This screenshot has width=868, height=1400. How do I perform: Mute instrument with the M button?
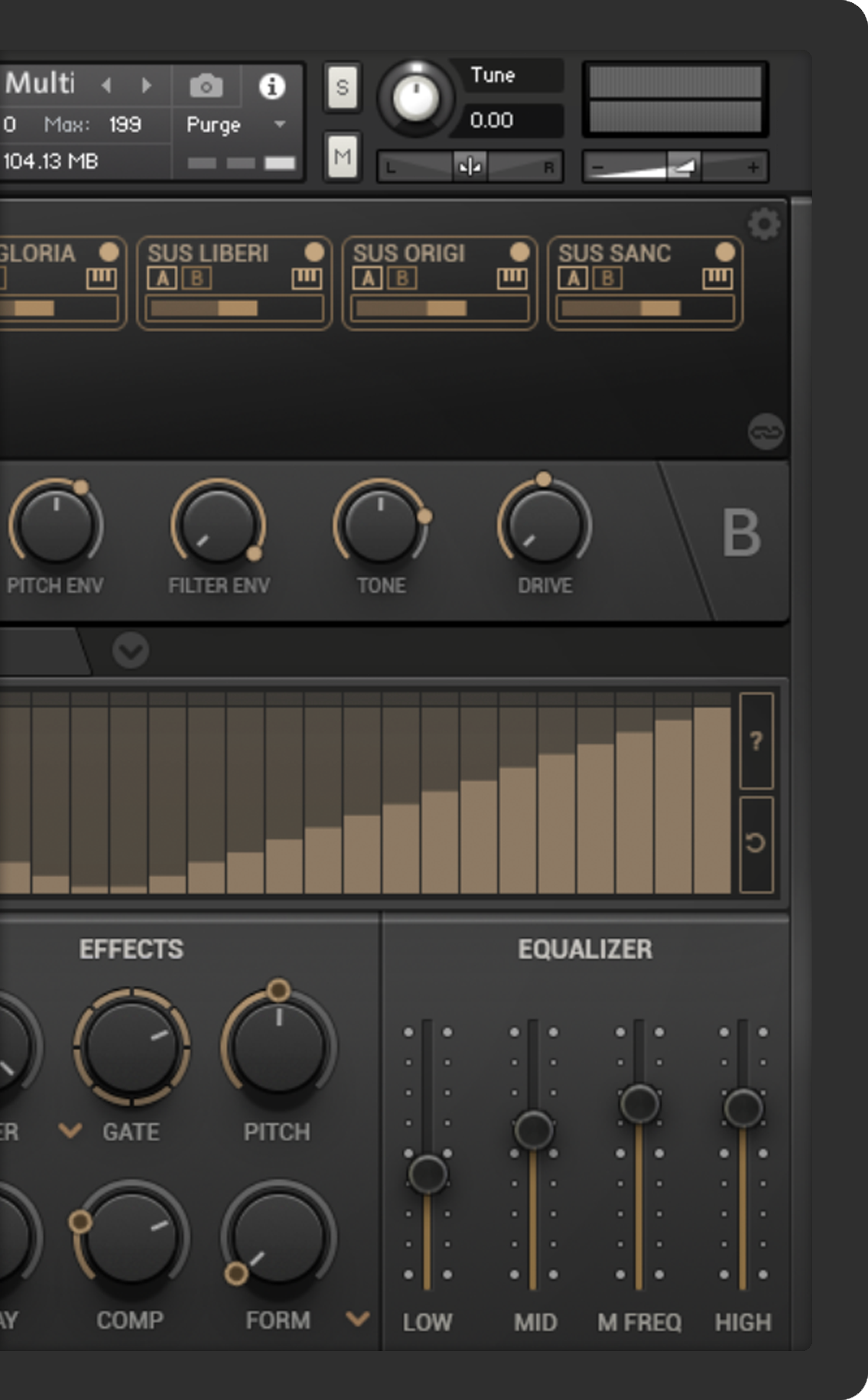(342, 157)
